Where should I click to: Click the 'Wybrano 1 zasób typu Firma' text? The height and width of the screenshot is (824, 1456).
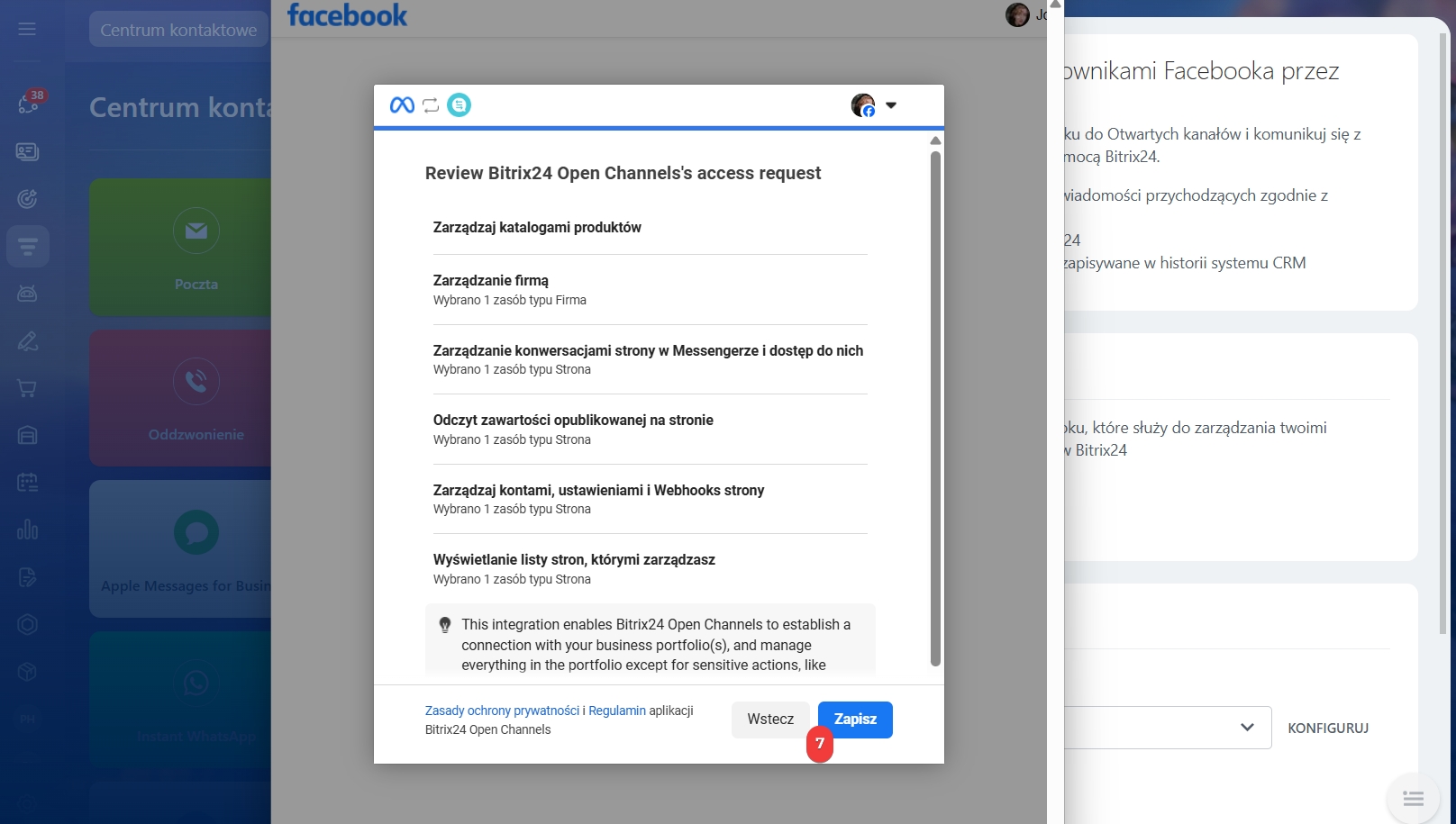(510, 301)
